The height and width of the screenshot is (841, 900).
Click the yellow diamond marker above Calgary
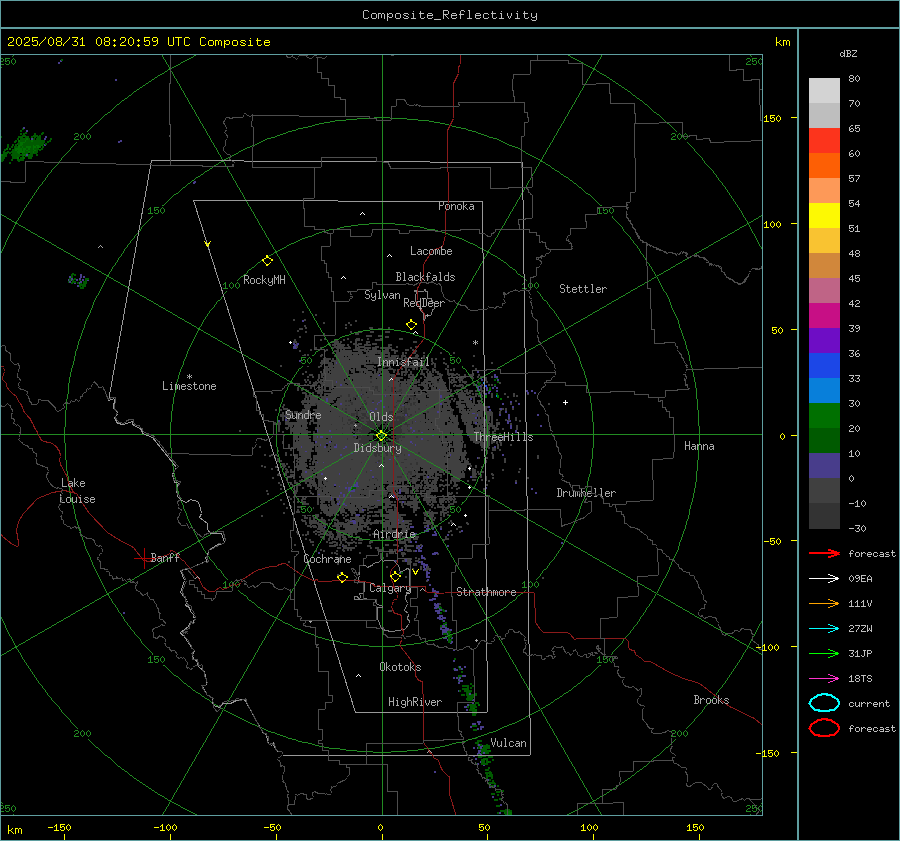click(x=395, y=576)
